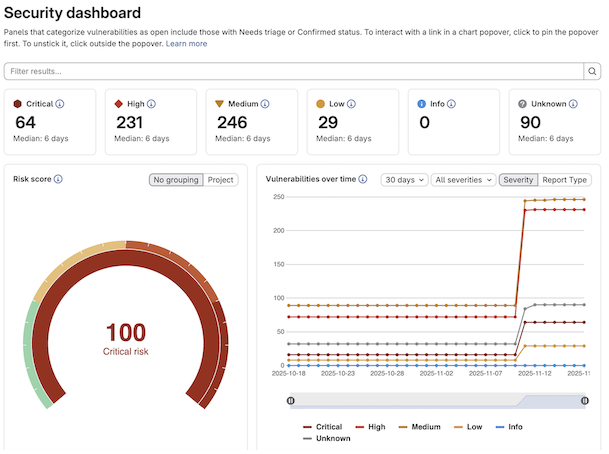Click left handle of time range slider
This screenshot has width=609, height=454.
[291, 400]
